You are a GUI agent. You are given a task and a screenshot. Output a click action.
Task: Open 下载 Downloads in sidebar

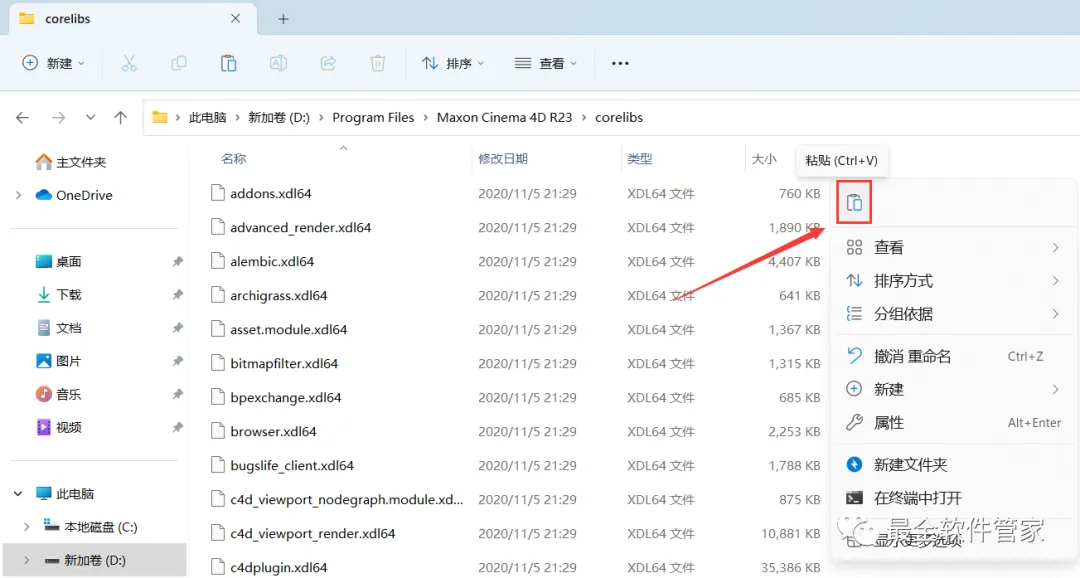[59, 295]
